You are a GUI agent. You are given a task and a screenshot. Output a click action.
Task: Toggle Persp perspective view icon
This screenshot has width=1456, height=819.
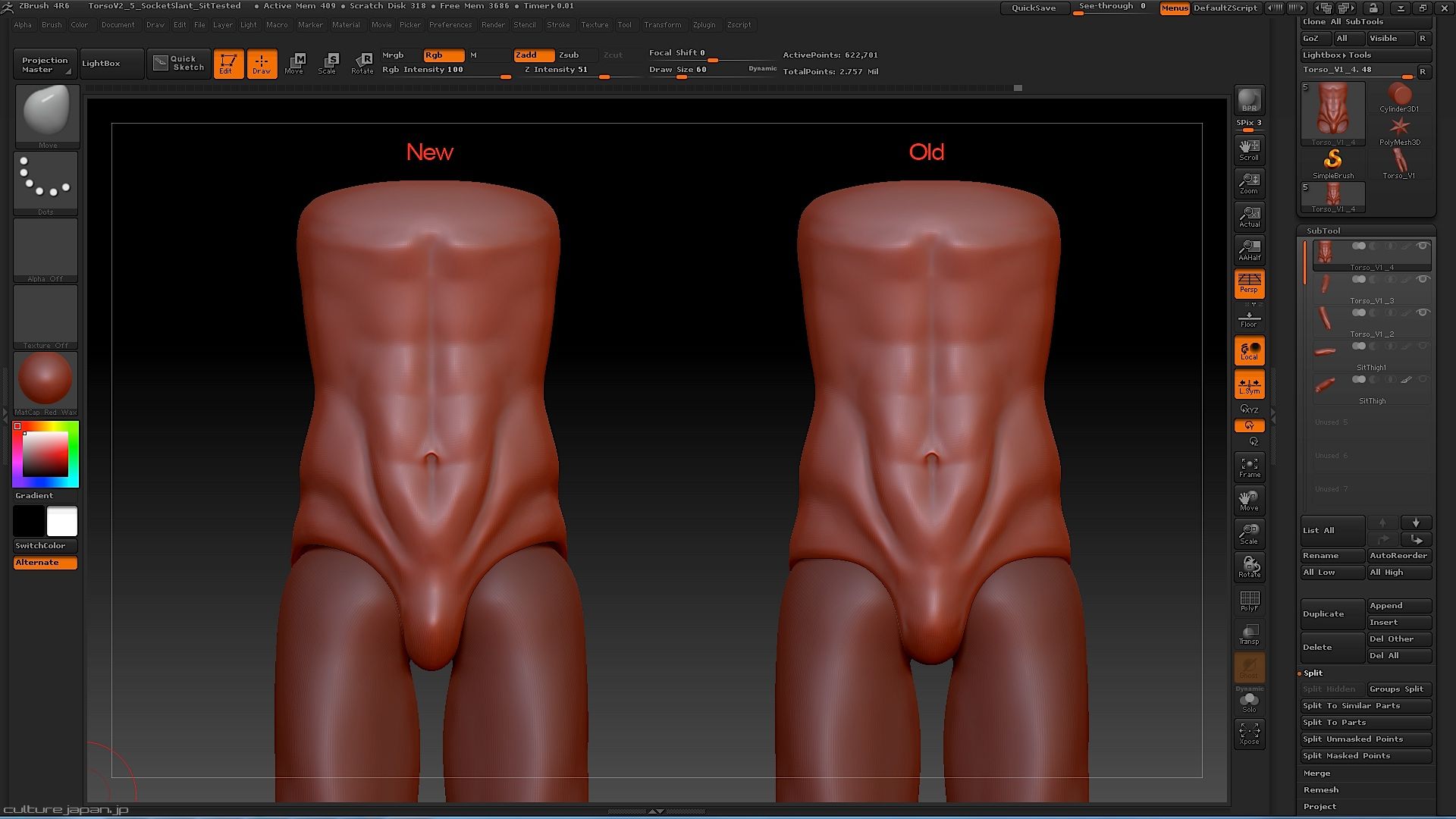coord(1249,284)
